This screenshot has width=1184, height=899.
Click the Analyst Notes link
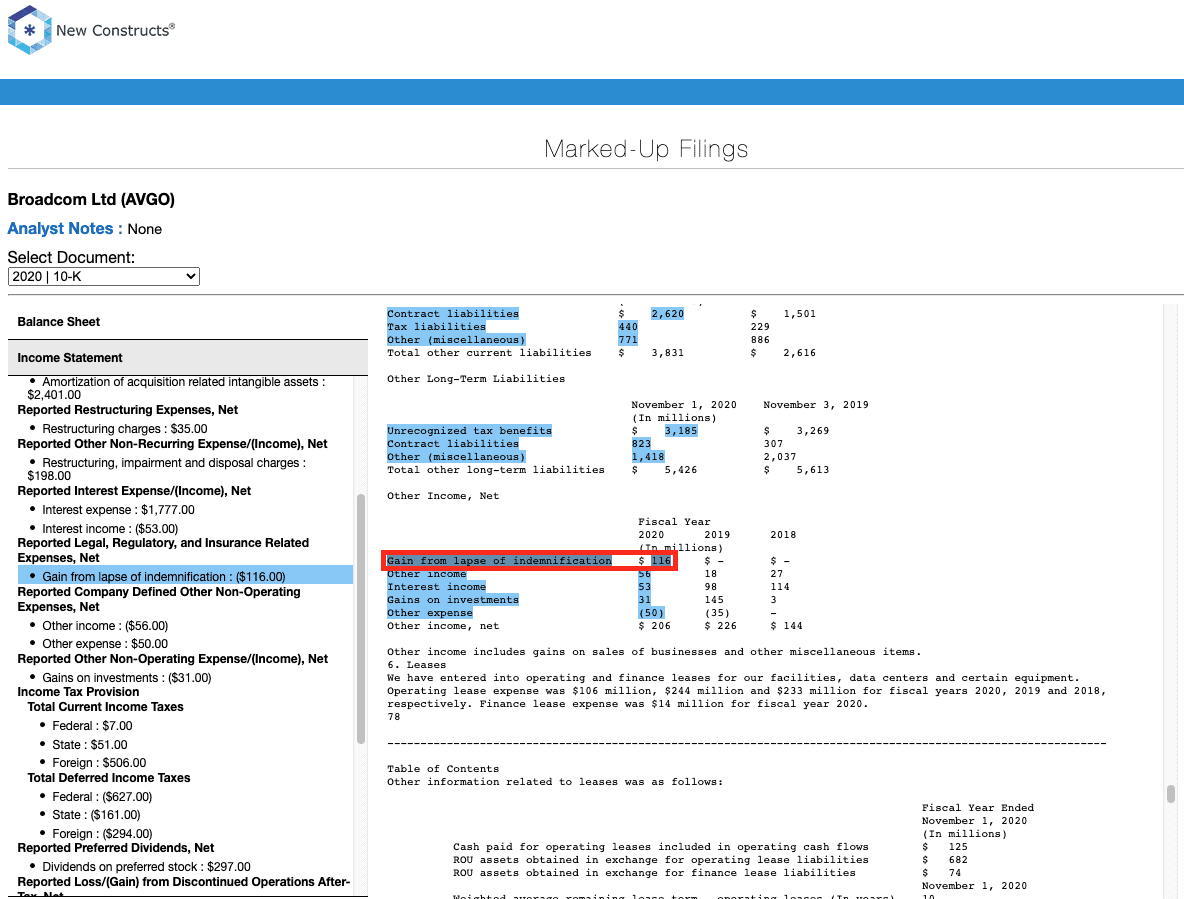pyautogui.click(x=65, y=229)
